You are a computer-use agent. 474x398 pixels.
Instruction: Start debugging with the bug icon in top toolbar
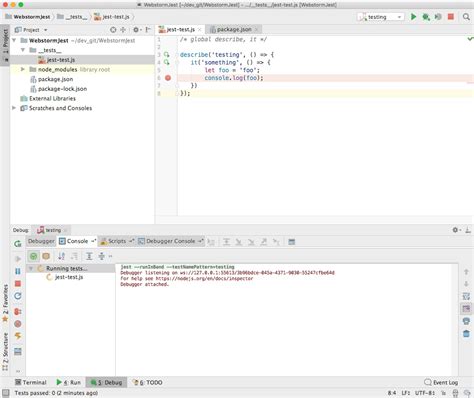426,17
